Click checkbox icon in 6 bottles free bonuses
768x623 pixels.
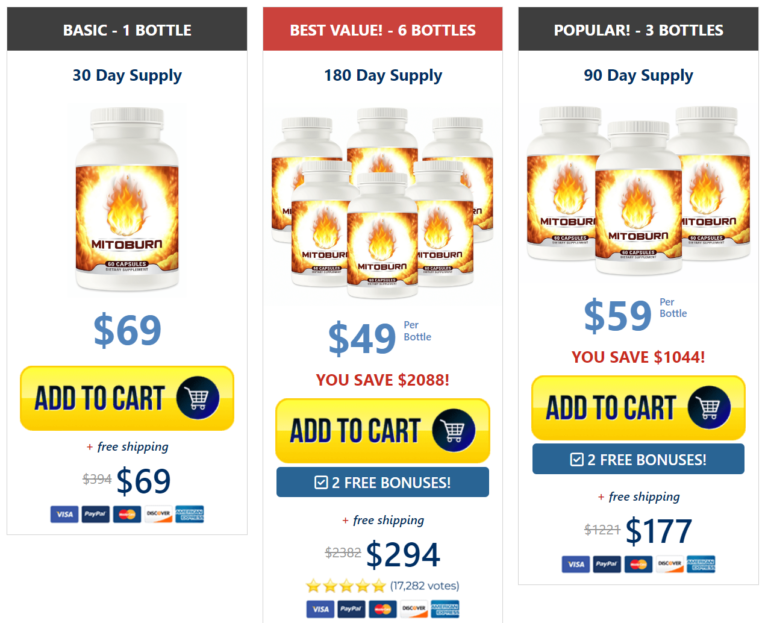click(x=321, y=483)
